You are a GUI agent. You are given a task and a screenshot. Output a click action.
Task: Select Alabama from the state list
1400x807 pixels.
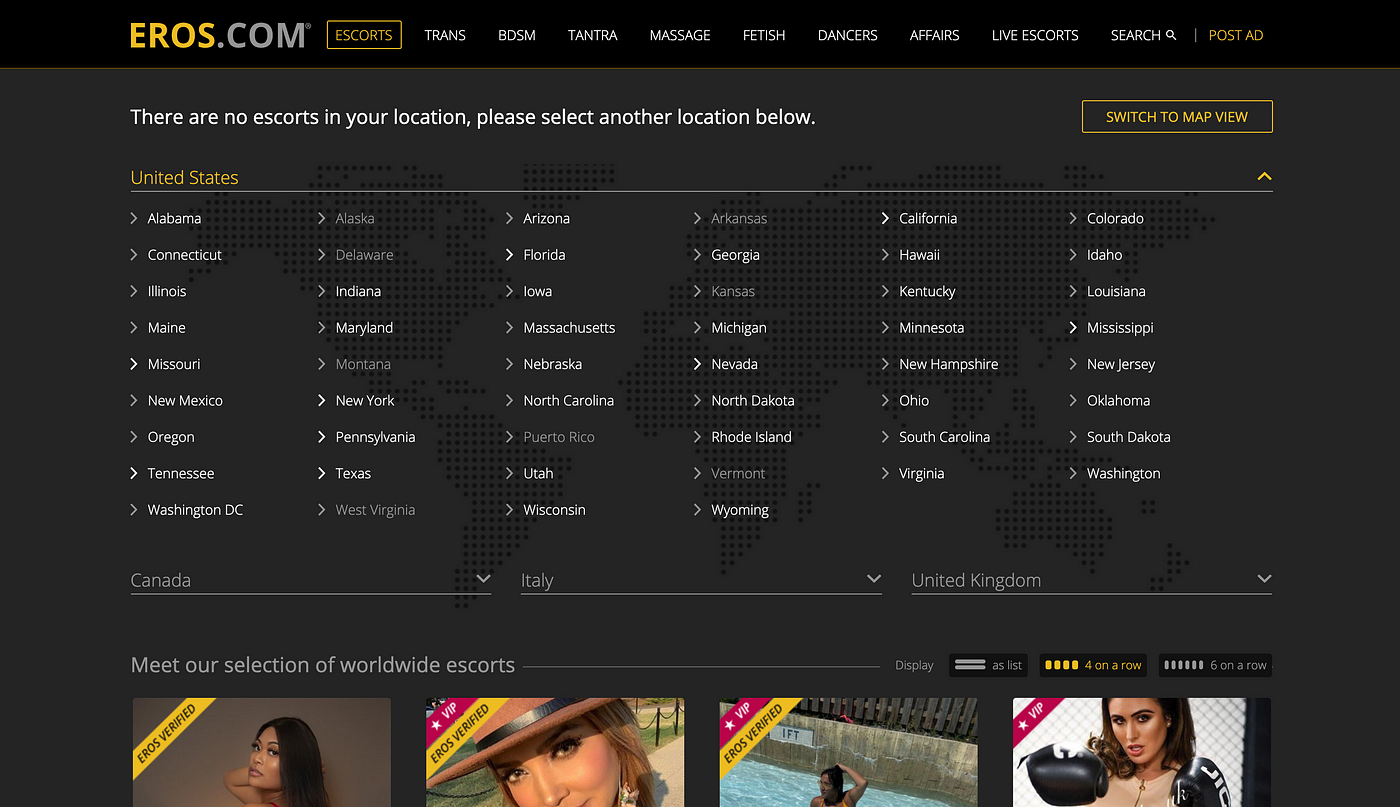click(174, 218)
